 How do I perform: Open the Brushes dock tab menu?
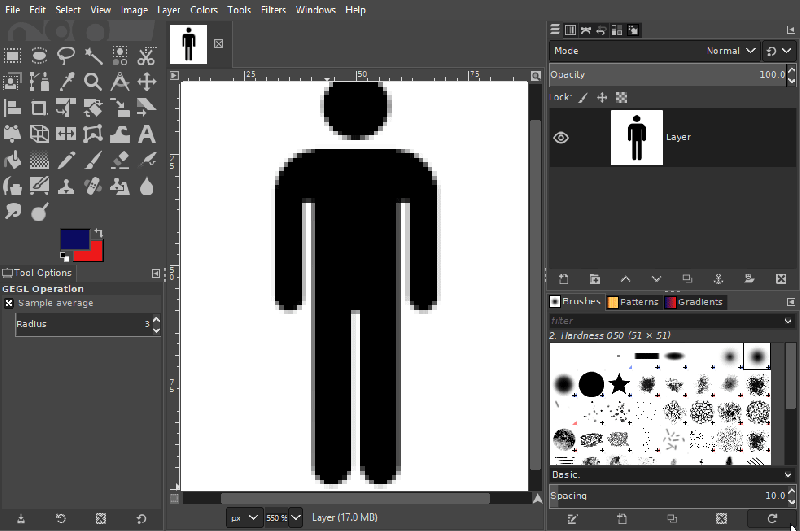click(791, 302)
